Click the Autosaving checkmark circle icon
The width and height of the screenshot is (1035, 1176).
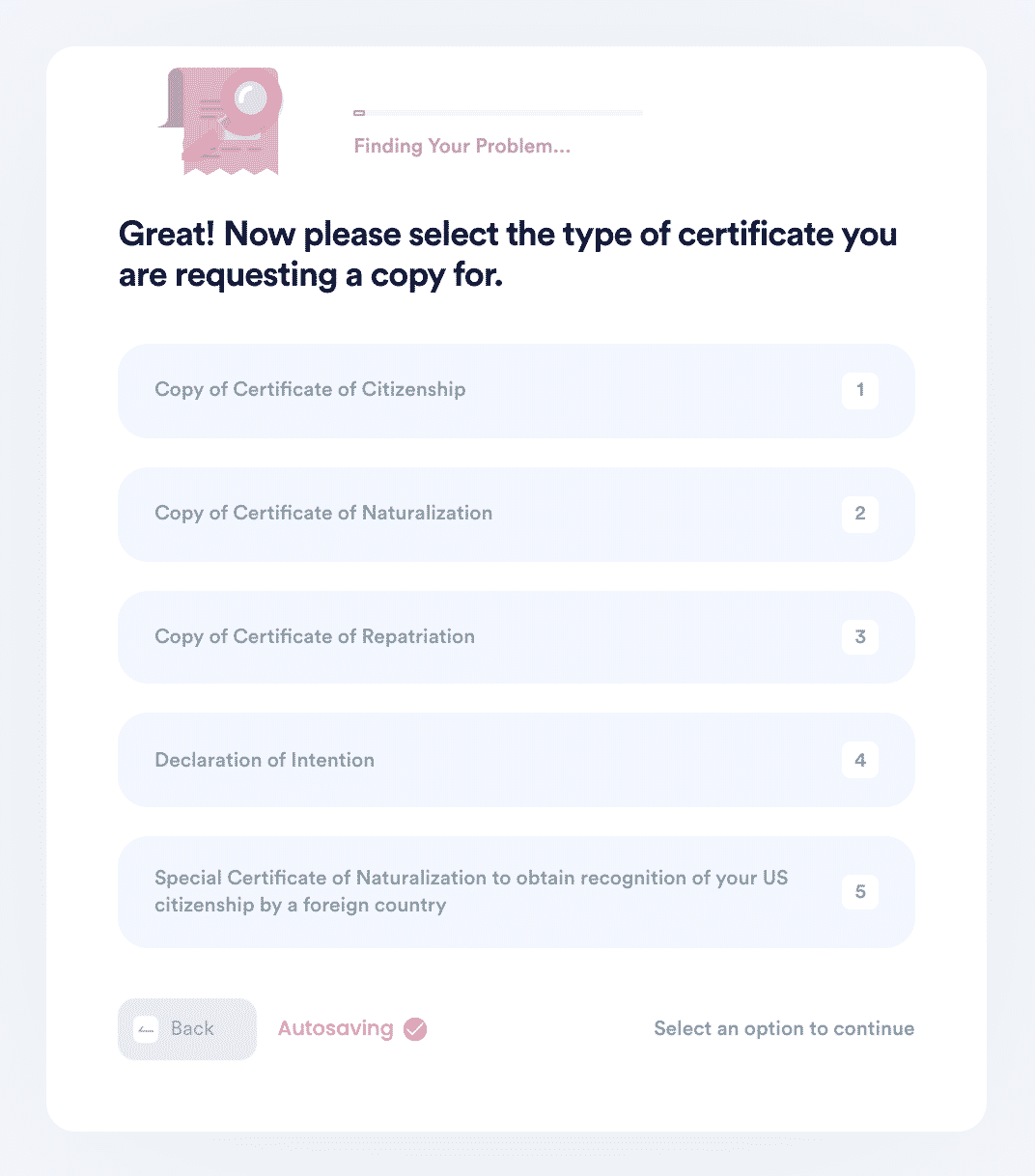[x=415, y=1029]
